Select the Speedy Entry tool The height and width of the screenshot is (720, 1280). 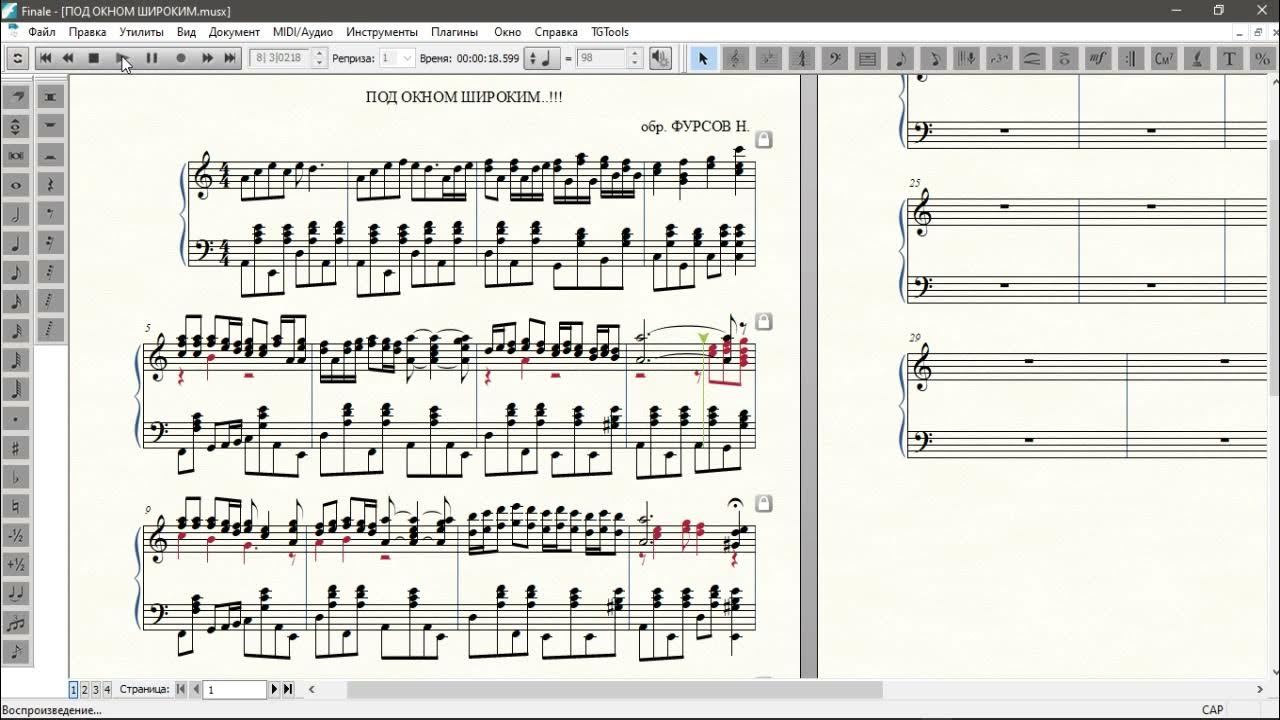pyautogui.click(x=934, y=58)
